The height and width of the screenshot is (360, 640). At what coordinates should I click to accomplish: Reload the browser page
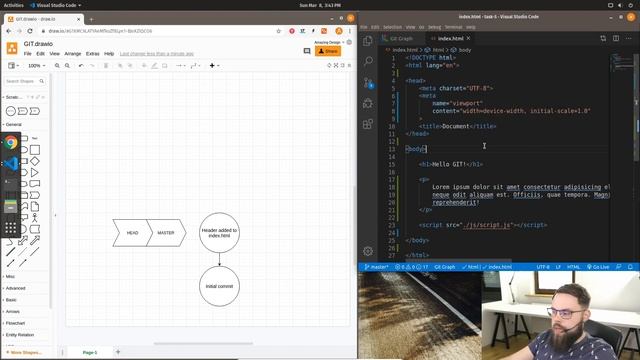pyautogui.click(x=30, y=31)
